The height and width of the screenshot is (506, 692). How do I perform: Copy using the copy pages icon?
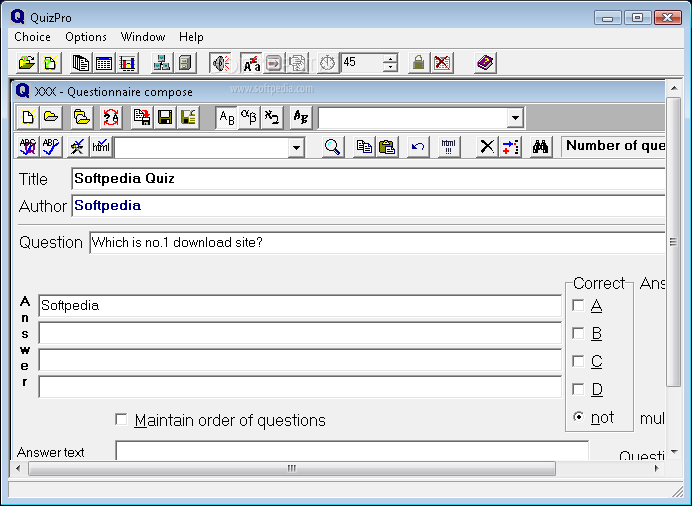pos(364,146)
